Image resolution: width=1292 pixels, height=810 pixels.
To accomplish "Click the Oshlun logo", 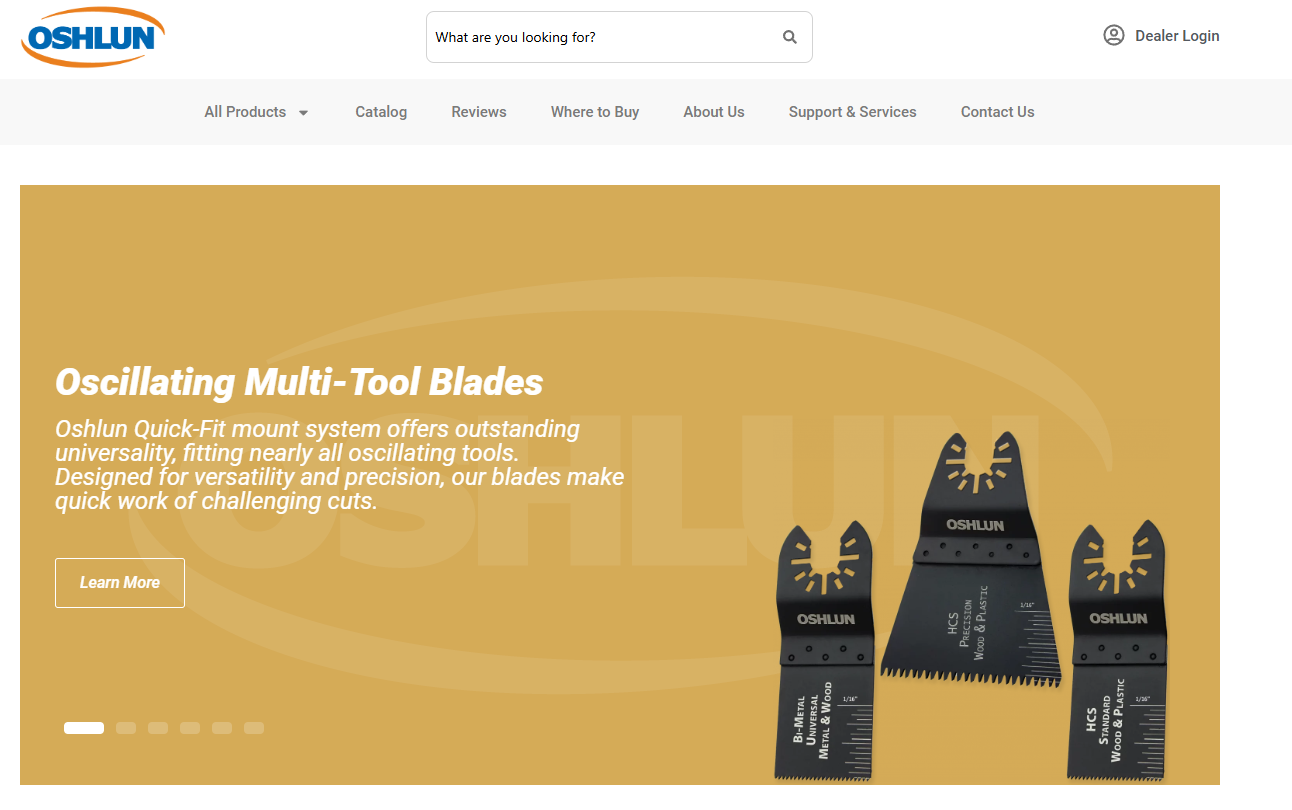I will pyautogui.click(x=93, y=37).
